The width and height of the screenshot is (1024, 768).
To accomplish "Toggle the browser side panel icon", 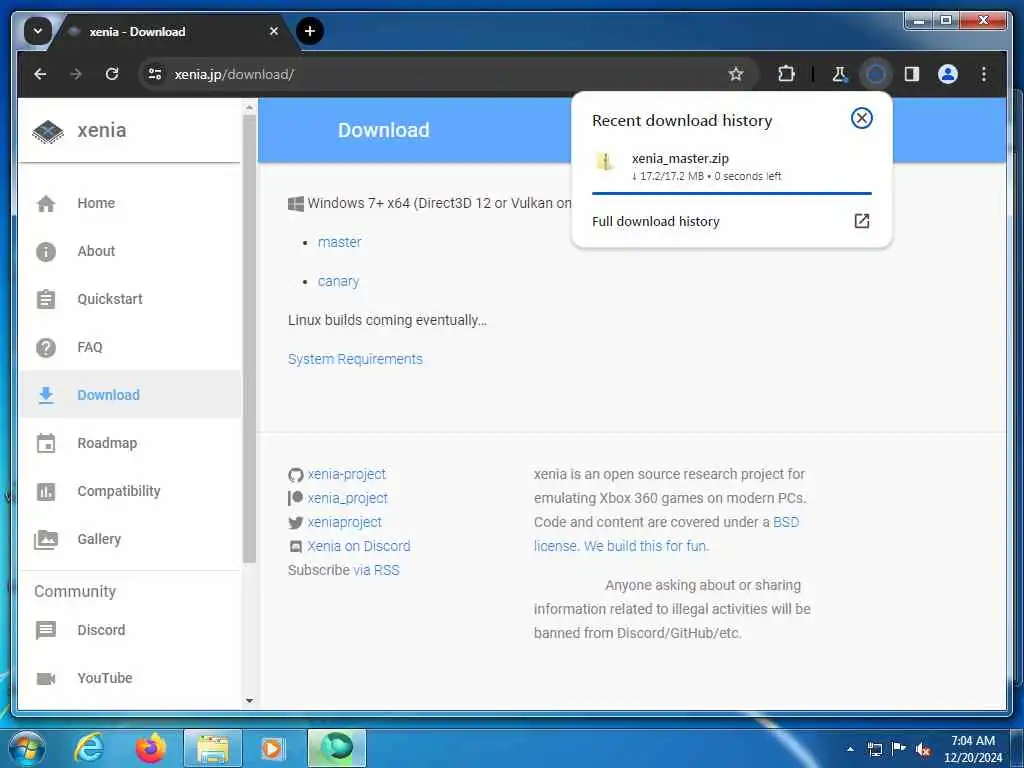I will click(912, 74).
